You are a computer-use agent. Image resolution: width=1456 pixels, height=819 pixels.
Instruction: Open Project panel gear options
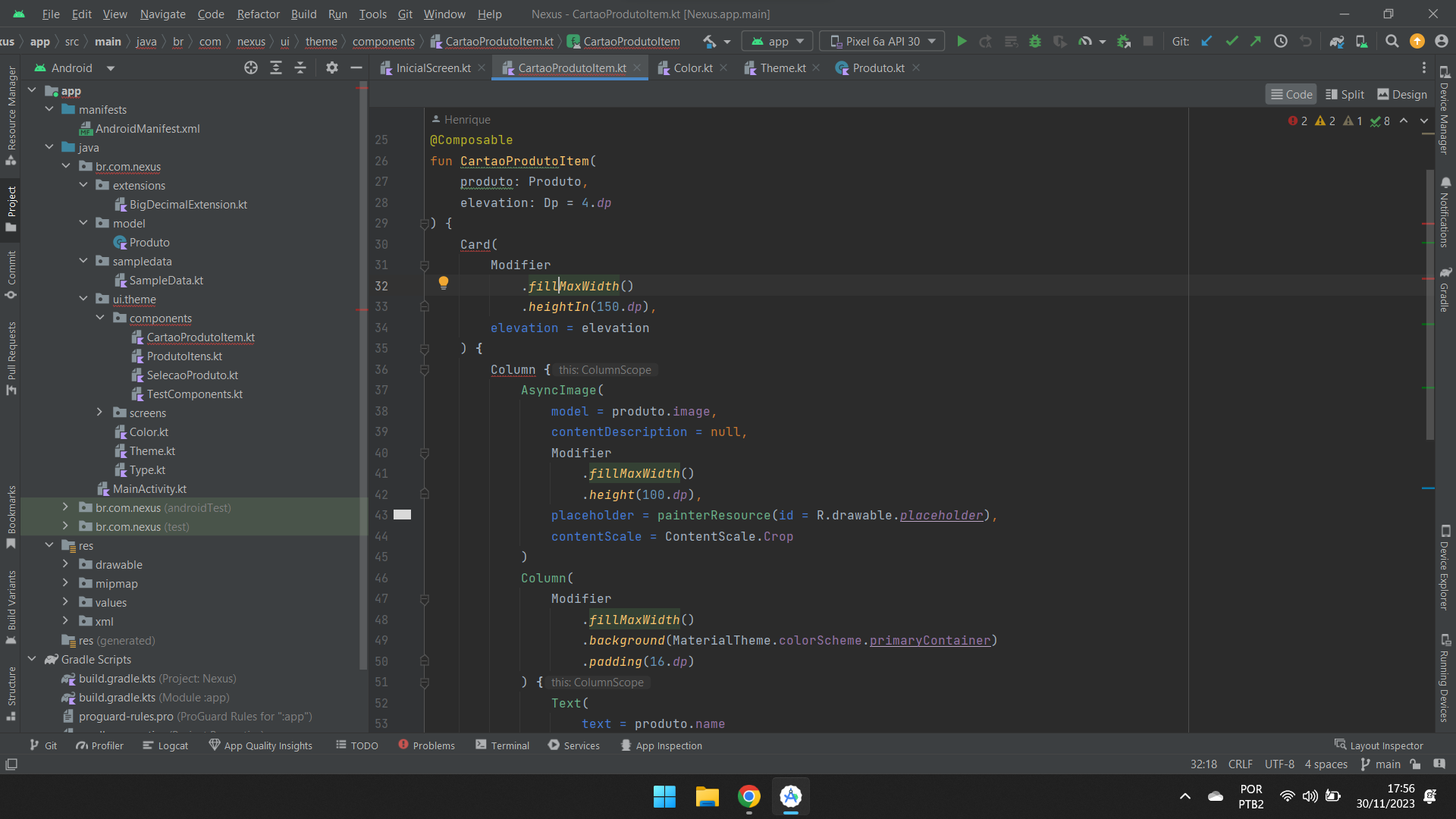click(x=331, y=68)
